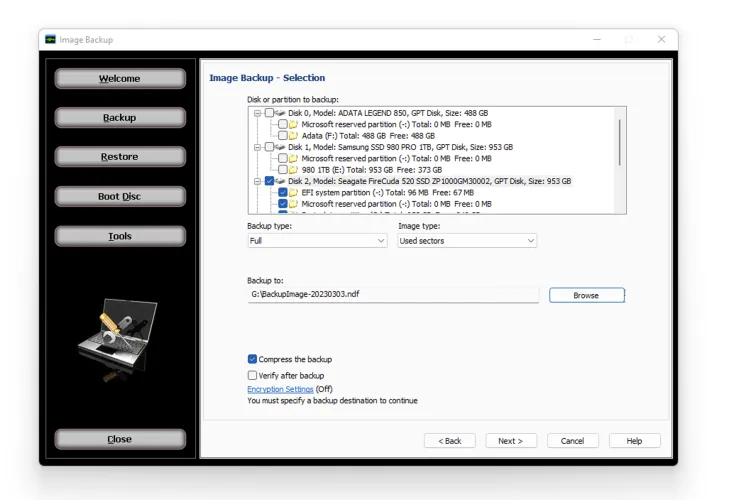Click the Disk 1 Samsung SSD drive icon
The image size is (732, 500).
pyautogui.click(x=280, y=147)
